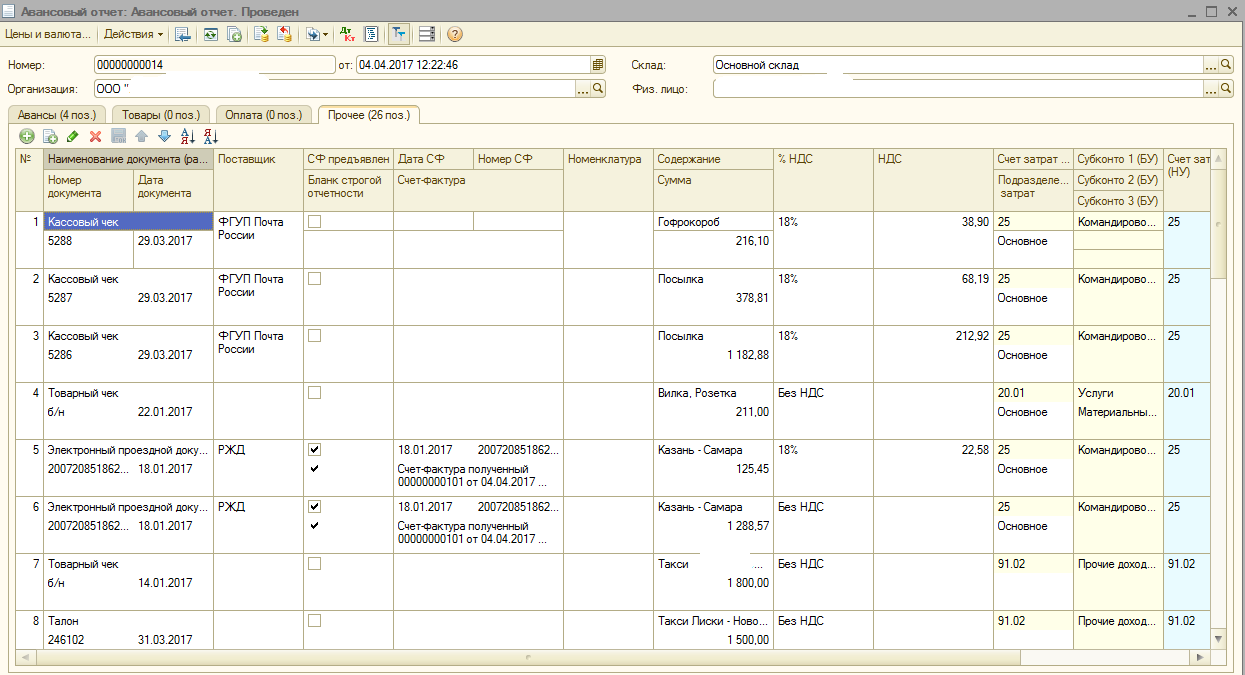Viewport: 1245px width, 675px height.
Task: Click the red delete row icon
Action: pos(96,136)
